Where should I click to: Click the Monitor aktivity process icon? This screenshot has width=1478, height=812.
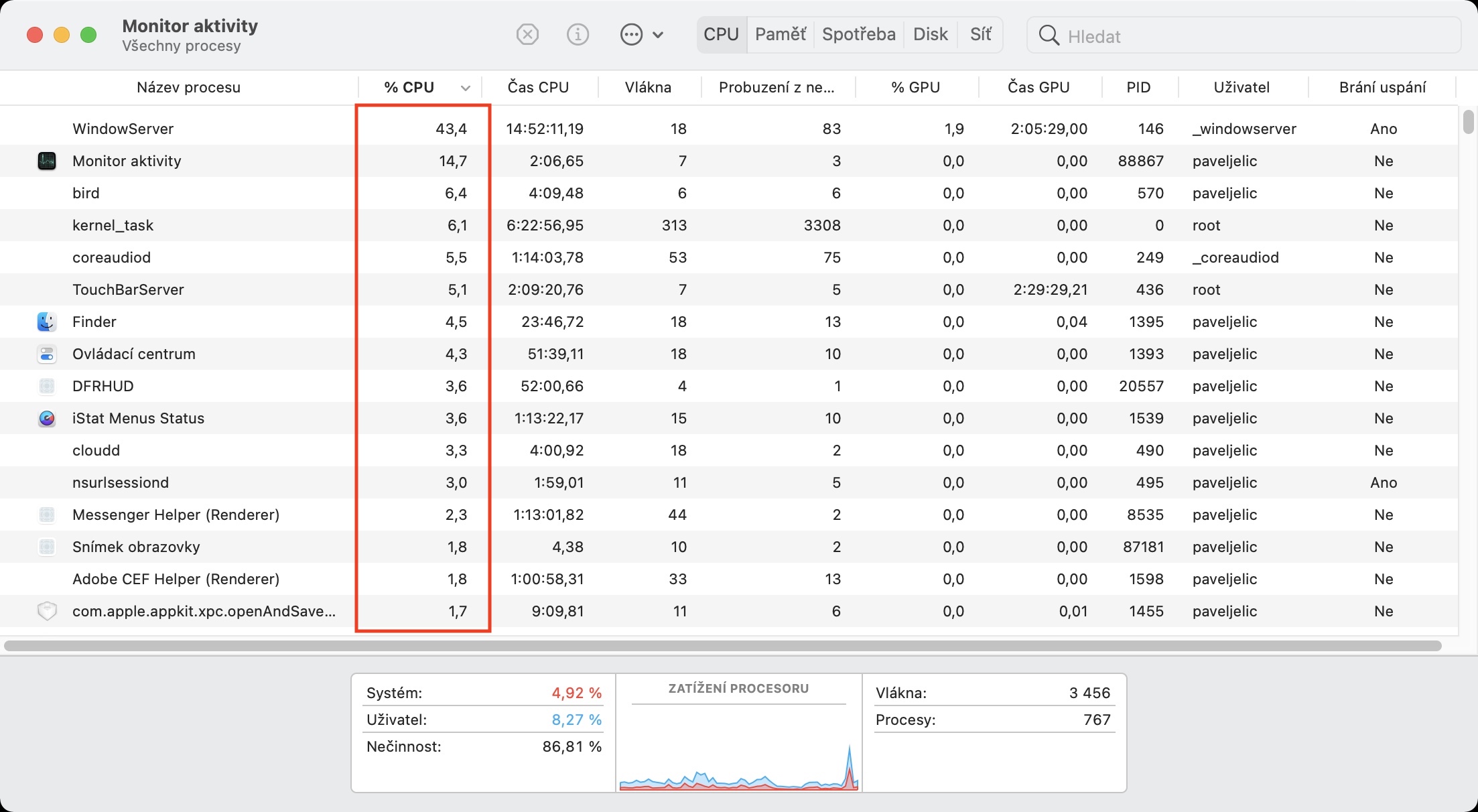[47, 161]
